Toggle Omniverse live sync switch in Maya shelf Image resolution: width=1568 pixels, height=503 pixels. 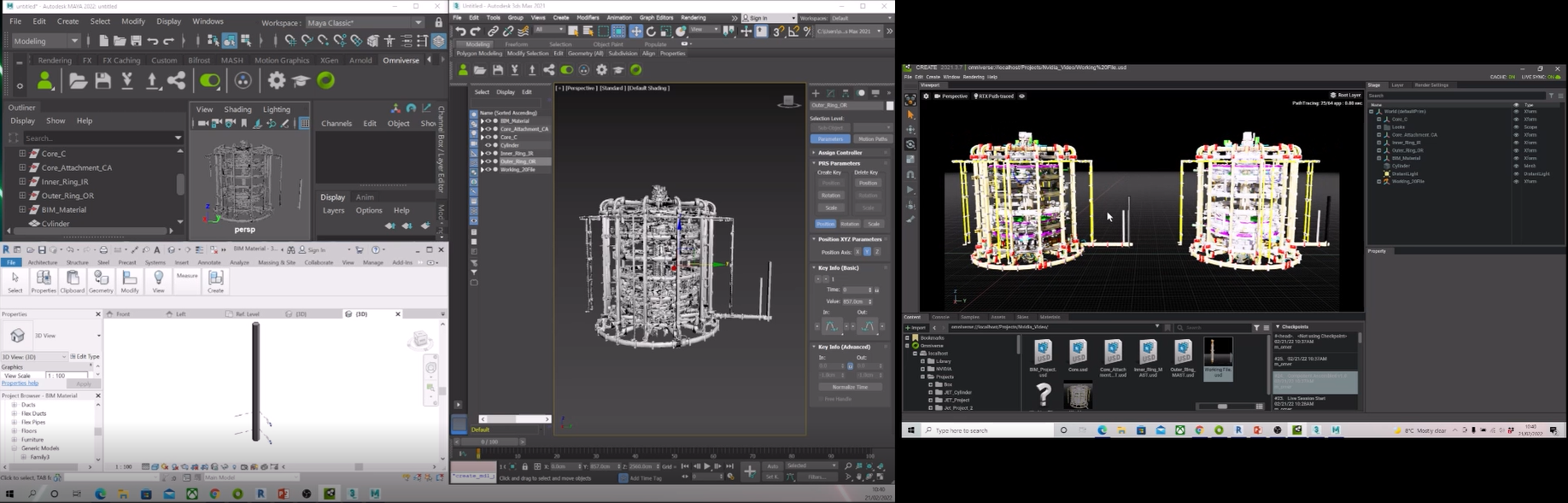point(209,81)
